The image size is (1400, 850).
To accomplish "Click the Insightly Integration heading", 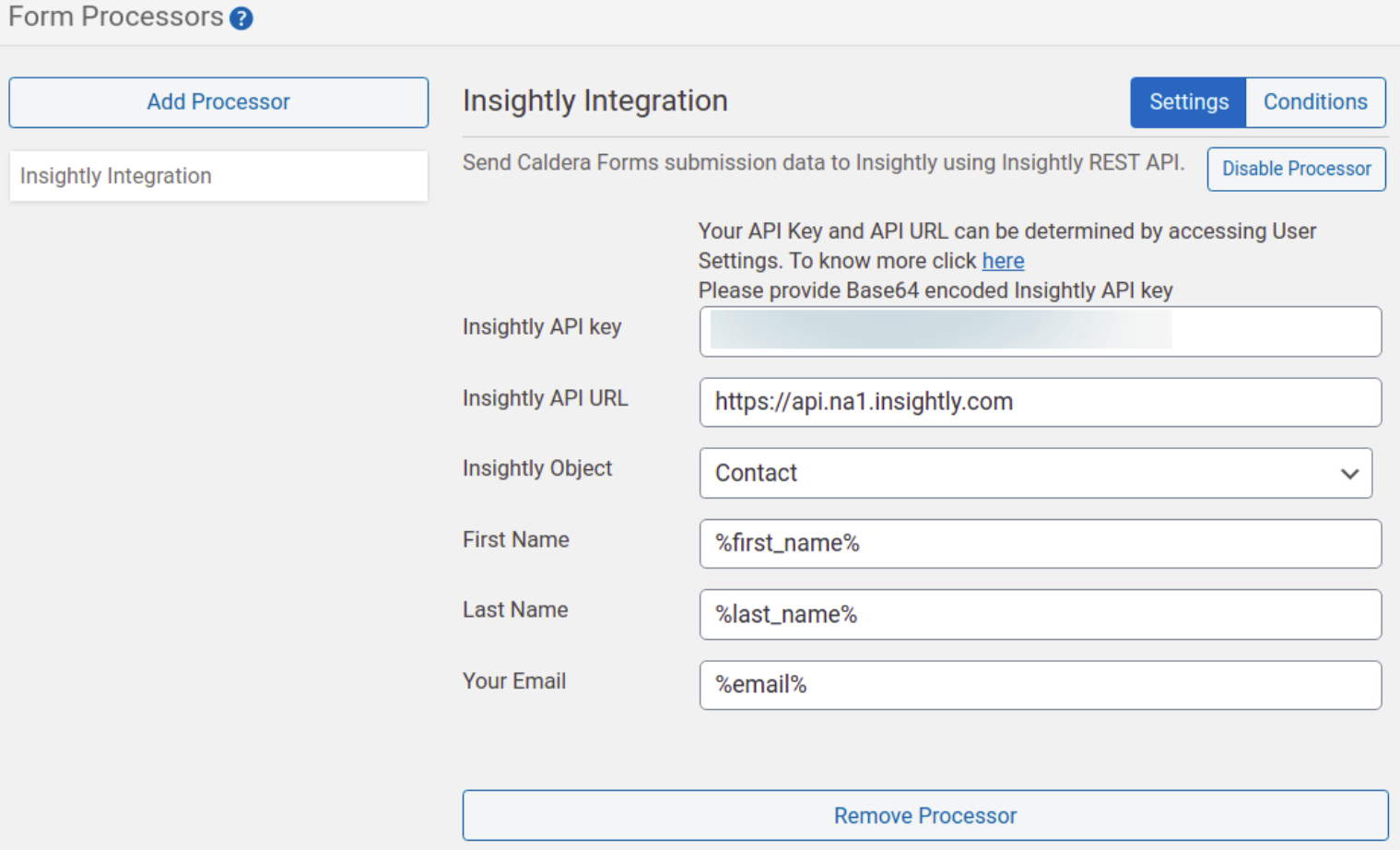I will tap(595, 100).
